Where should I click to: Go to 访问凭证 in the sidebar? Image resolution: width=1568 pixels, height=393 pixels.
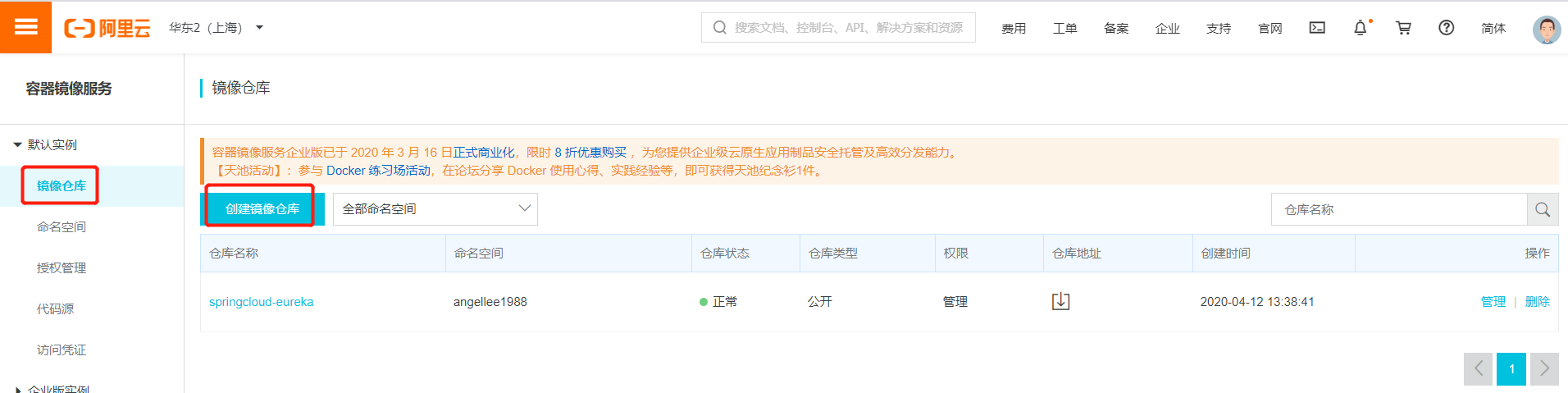(x=62, y=350)
